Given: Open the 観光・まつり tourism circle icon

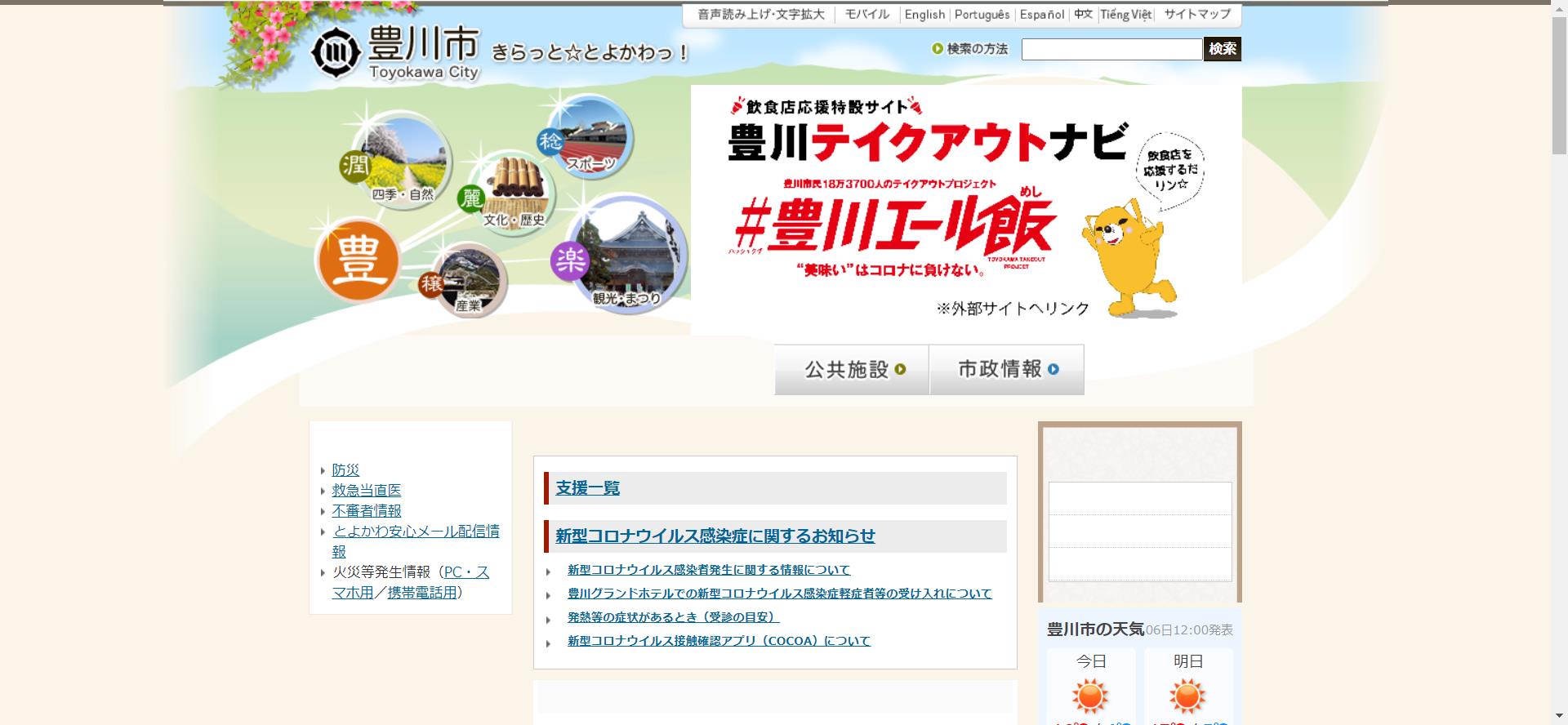Looking at the screenshot, I should pyautogui.click(x=626, y=255).
